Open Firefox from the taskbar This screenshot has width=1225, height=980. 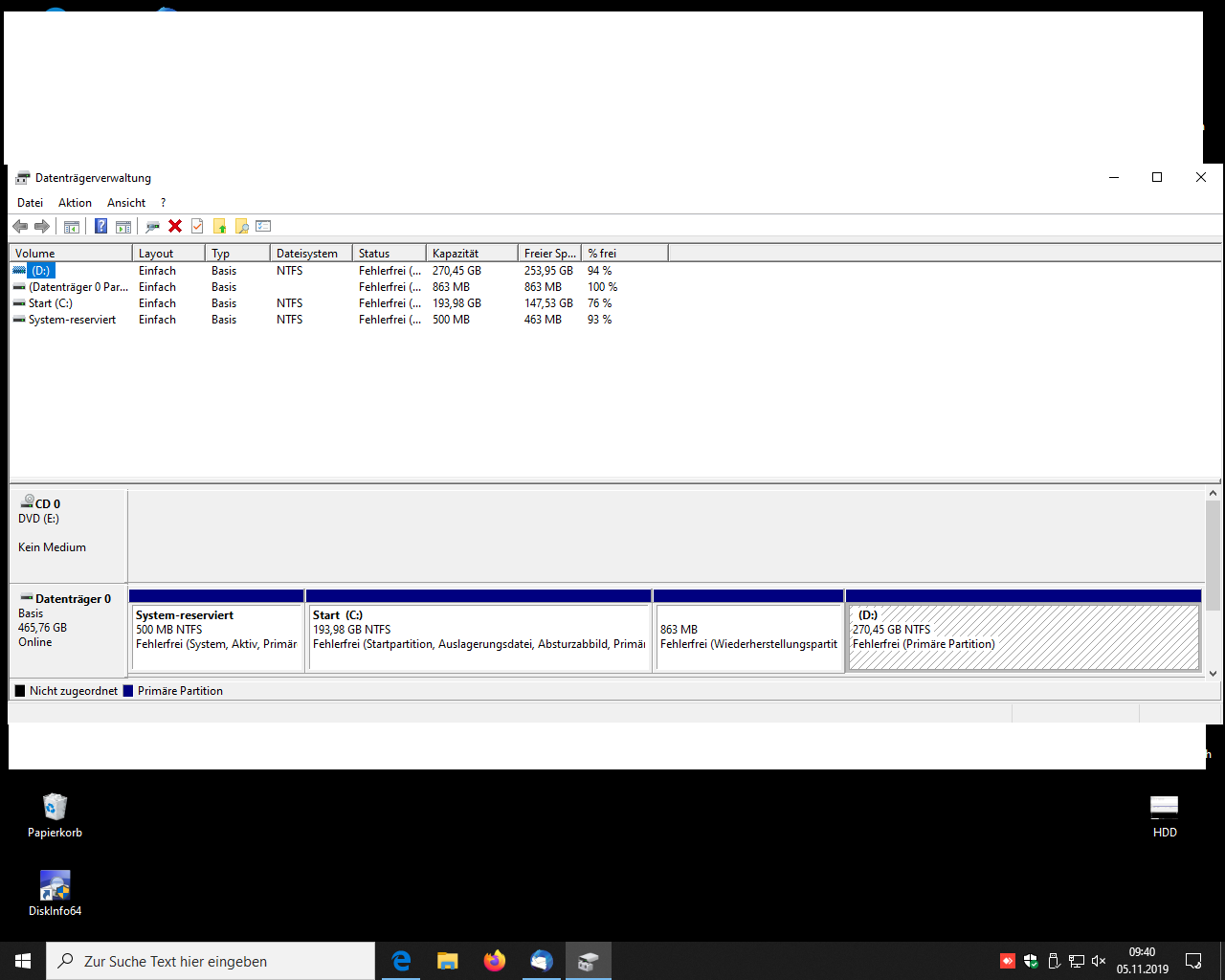coord(494,961)
